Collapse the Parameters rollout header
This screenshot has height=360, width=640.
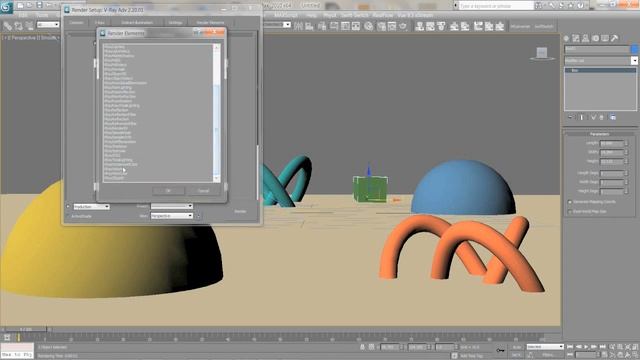pyautogui.click(x=600, y=134)
